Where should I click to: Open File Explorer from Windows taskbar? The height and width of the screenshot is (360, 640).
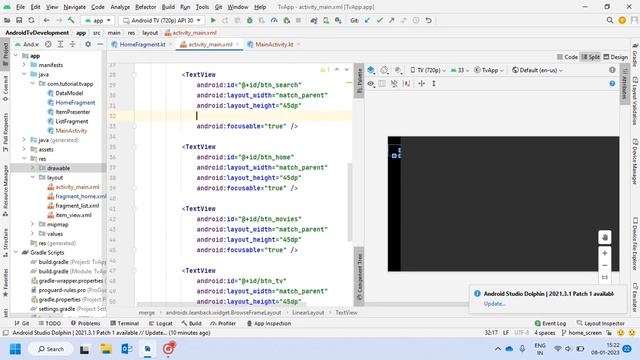tap(106, 349)
